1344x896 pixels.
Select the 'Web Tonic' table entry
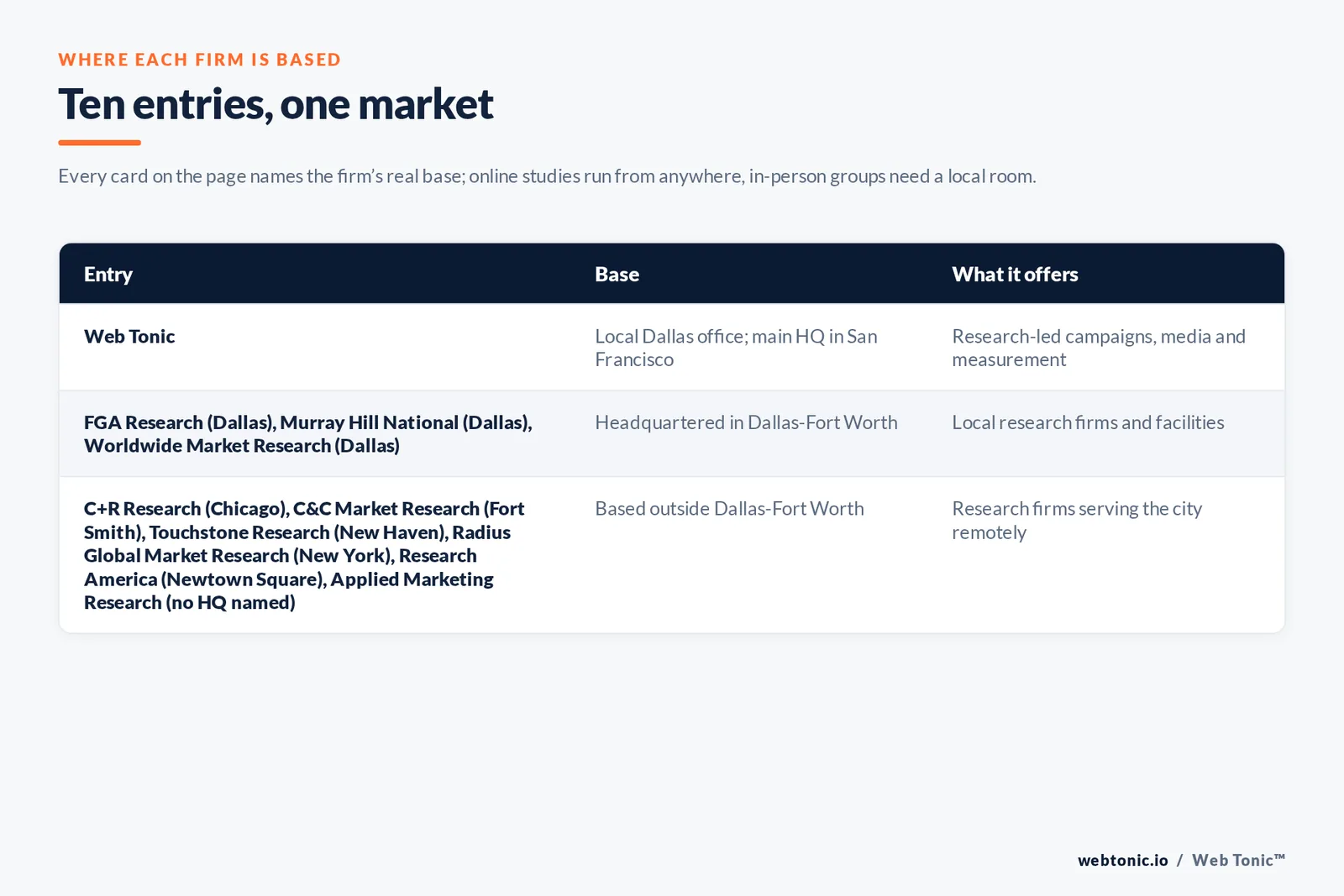click(129, 337)
